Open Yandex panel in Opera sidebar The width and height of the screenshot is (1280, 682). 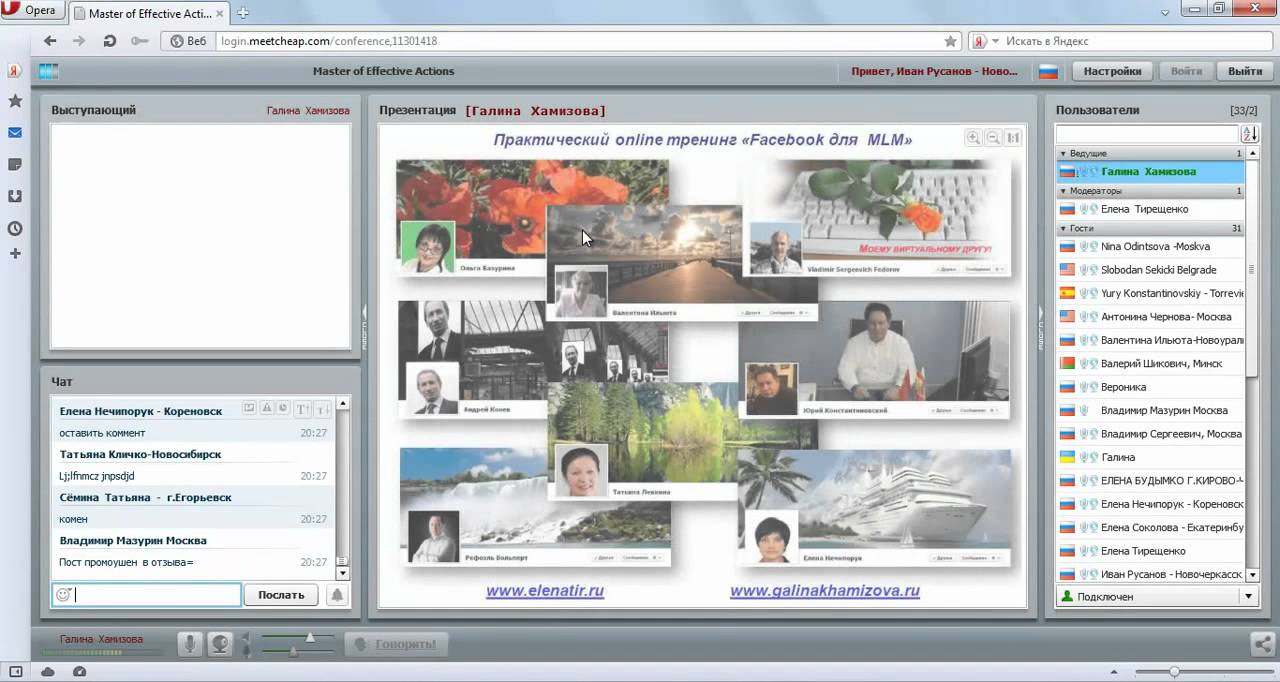coord(15,71)
